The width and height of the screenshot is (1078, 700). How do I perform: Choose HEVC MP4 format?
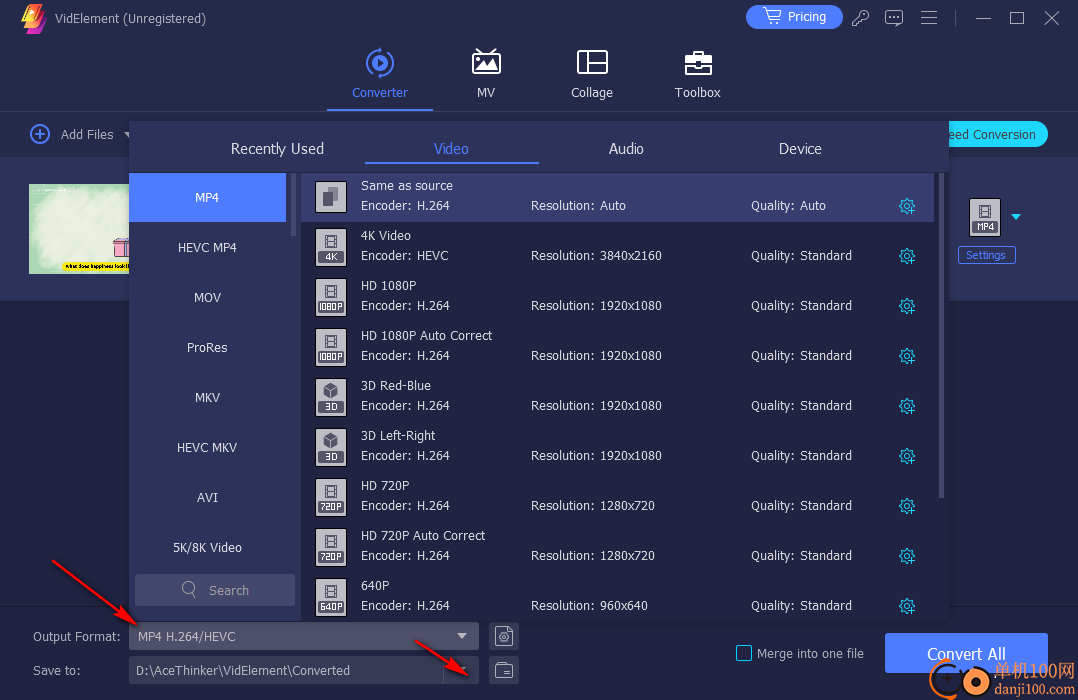pos(207,248)
